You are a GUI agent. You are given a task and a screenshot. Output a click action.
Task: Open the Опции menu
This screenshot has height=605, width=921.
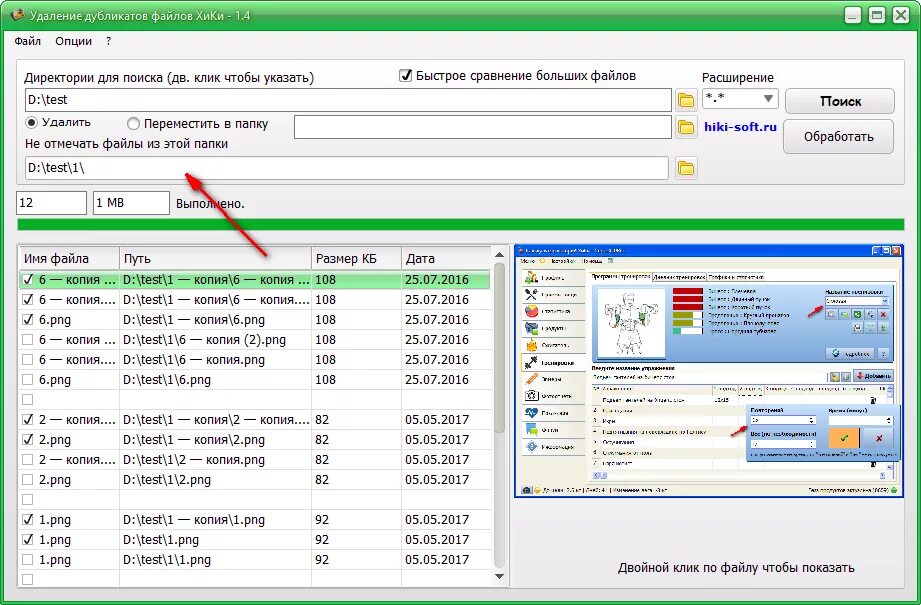73,41
